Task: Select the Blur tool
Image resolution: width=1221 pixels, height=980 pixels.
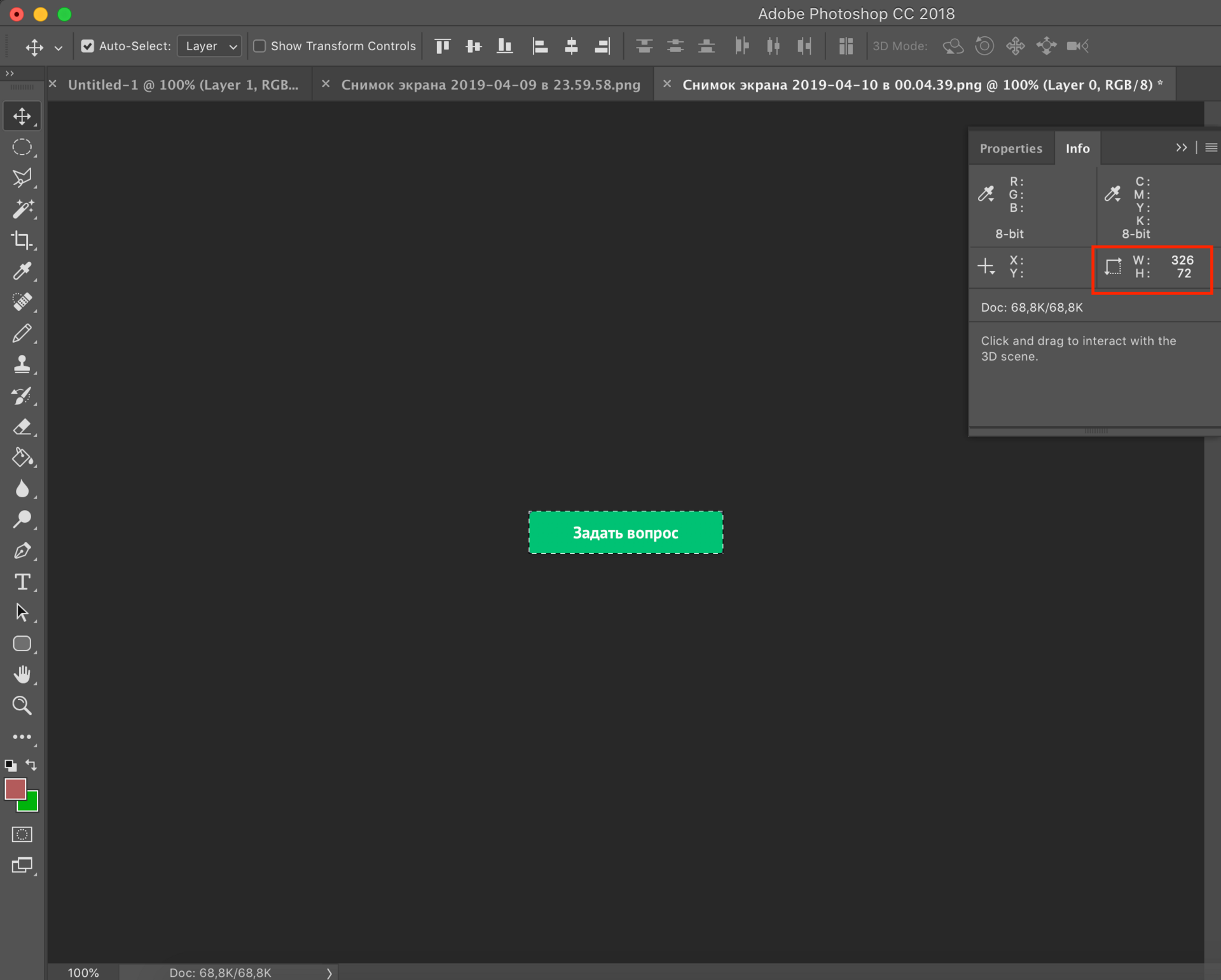Action: [x=22, y=488]
